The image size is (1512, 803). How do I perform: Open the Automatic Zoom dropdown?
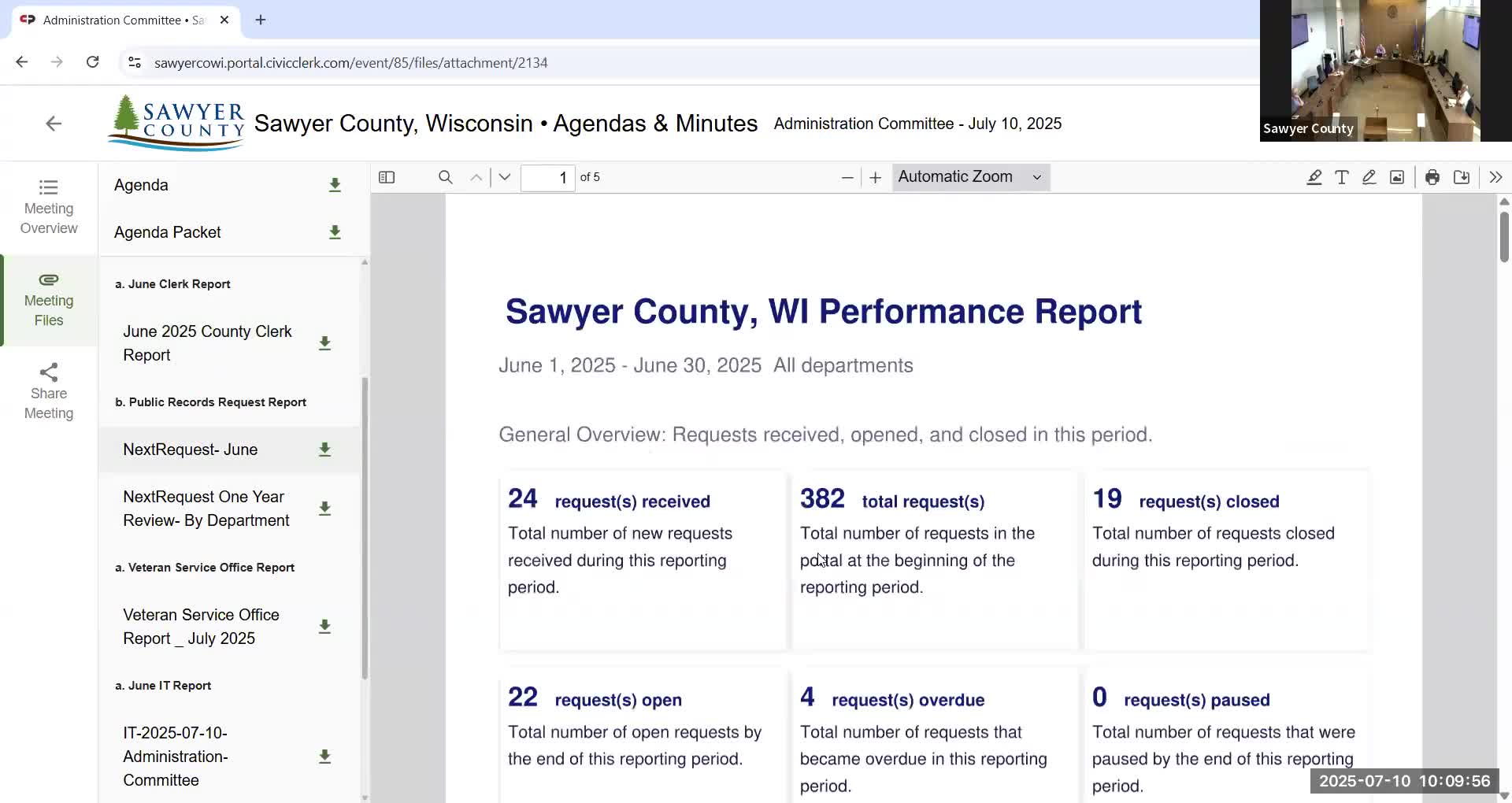click(971, 177)
